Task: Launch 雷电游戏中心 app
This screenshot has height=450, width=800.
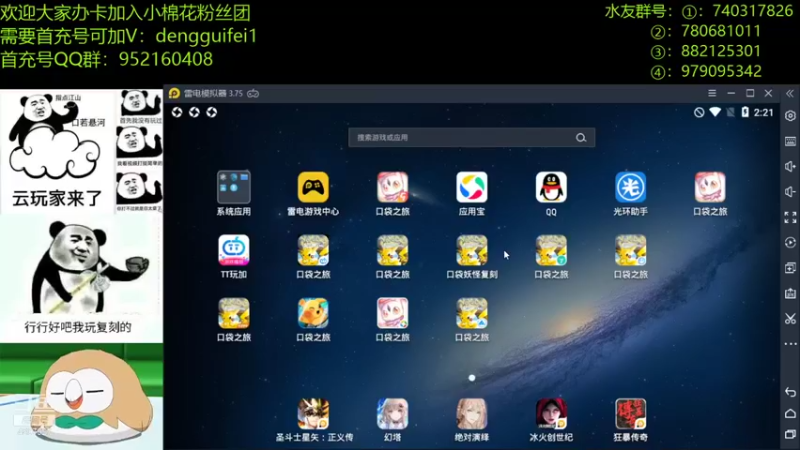Action: point(313,187)
